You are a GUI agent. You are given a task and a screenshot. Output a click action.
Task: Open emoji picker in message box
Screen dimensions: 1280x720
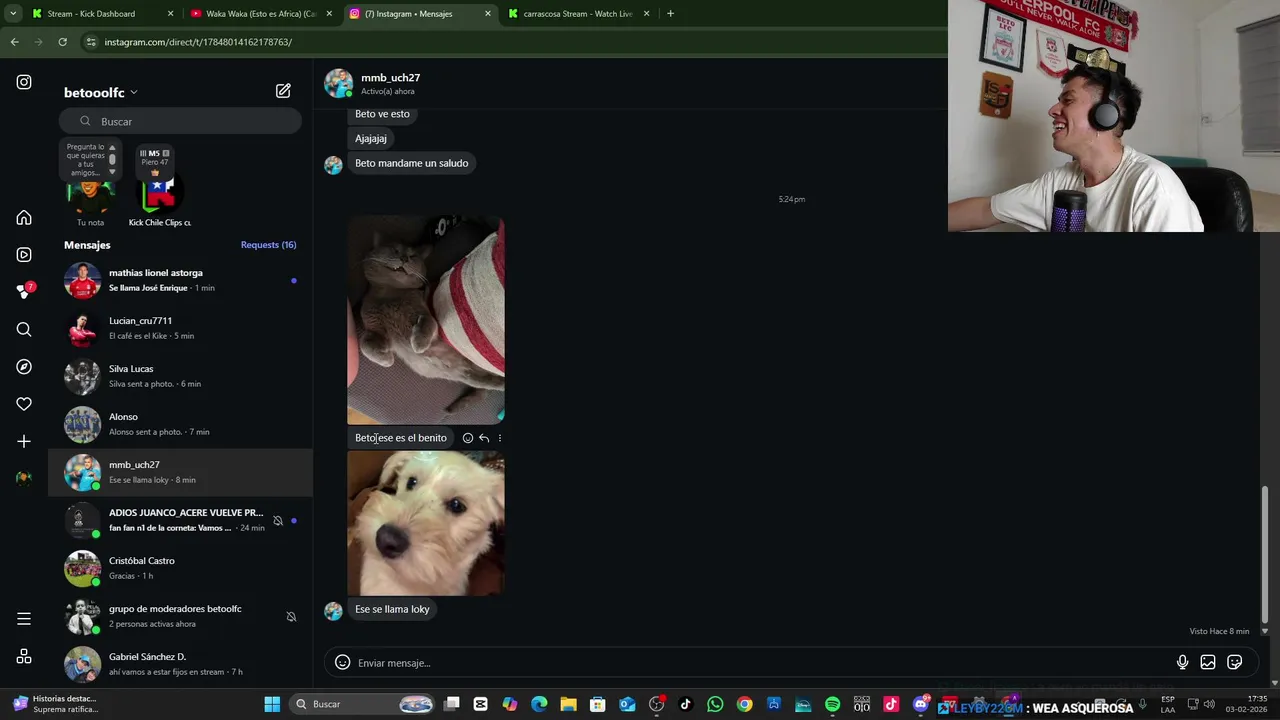[342, 662]
